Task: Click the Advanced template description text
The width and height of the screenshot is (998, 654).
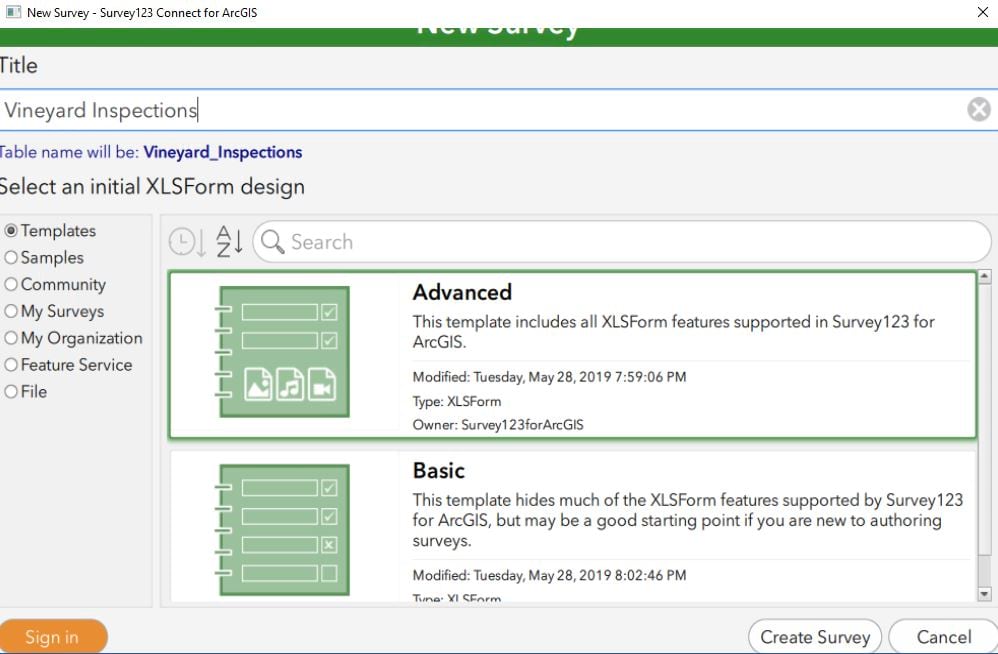Action: click(x=673, y=331)
